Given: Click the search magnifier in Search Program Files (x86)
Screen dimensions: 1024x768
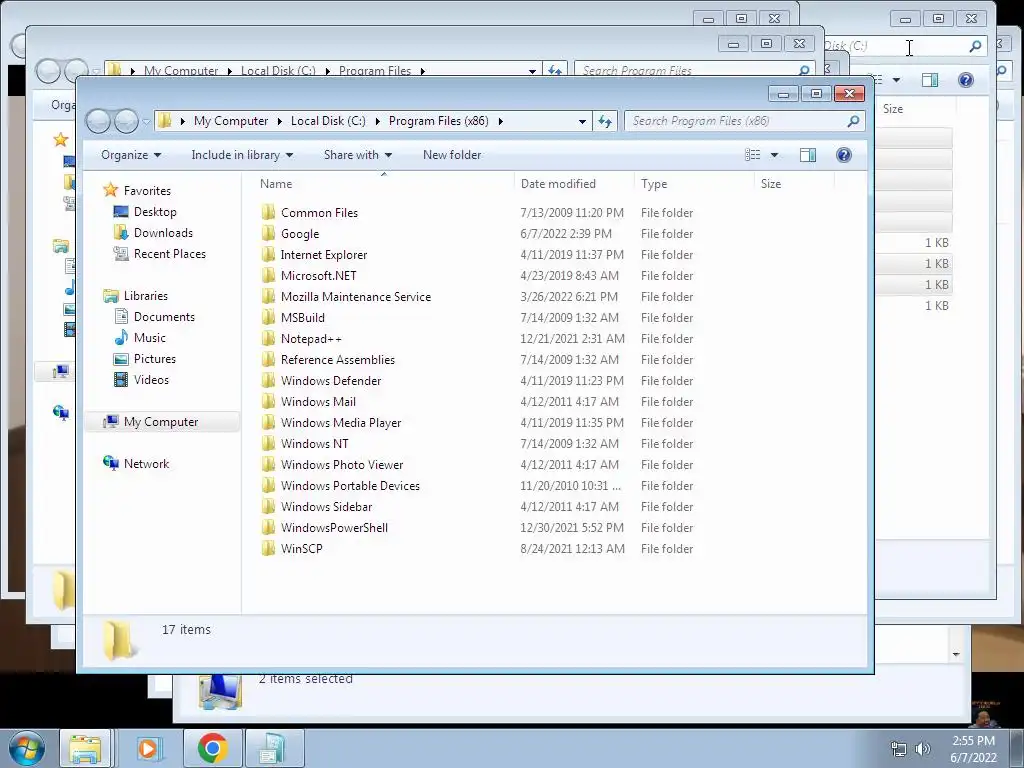Looking at the screenshot, I should click(x=853, y=121).
